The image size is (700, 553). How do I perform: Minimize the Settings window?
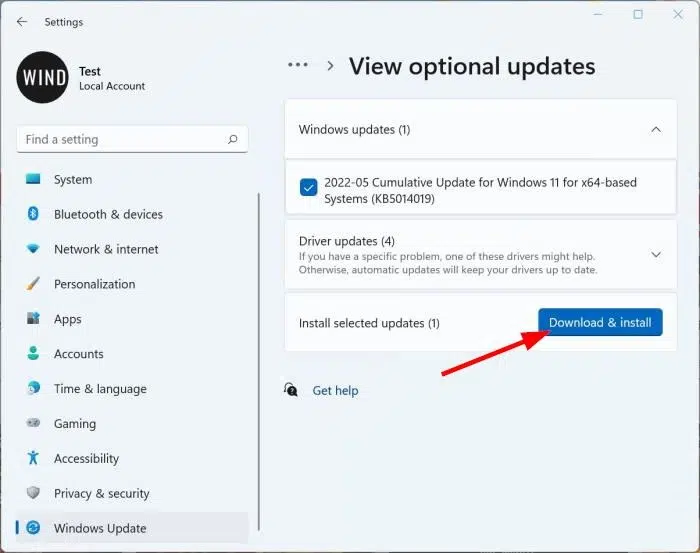598,14
